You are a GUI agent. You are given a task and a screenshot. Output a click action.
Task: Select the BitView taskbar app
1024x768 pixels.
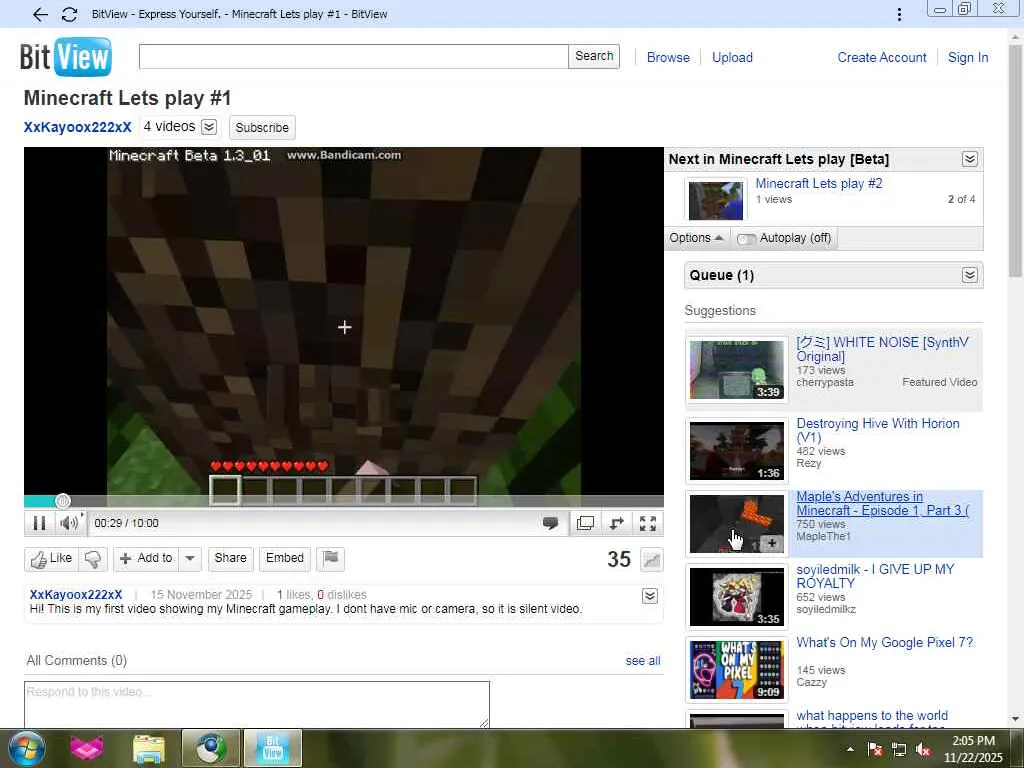tap(272, 748)
